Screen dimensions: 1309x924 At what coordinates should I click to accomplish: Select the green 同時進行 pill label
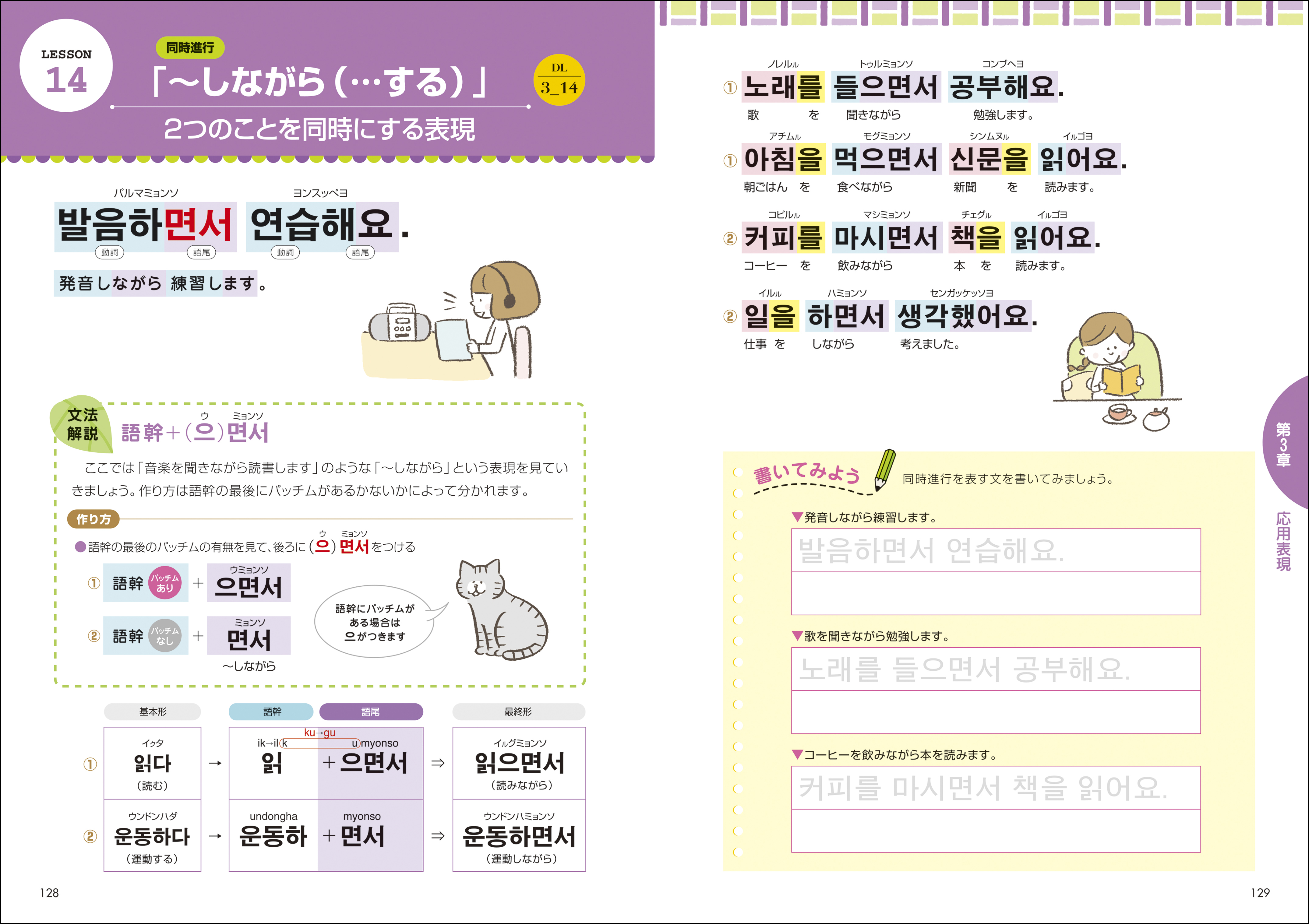(190, 48)
